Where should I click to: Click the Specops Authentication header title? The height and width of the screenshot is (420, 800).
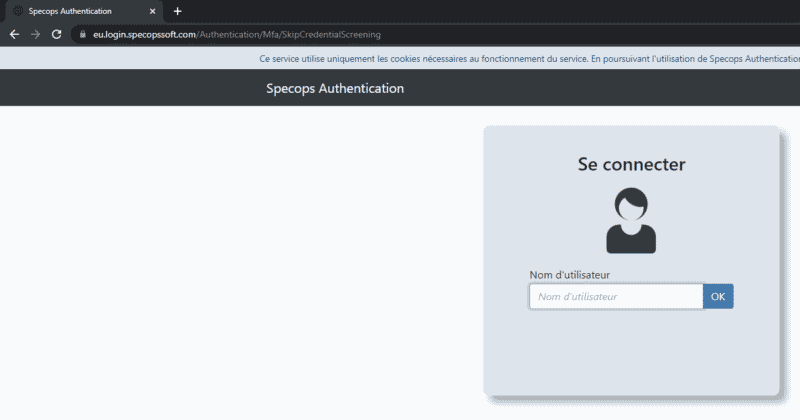click(335, 88)
